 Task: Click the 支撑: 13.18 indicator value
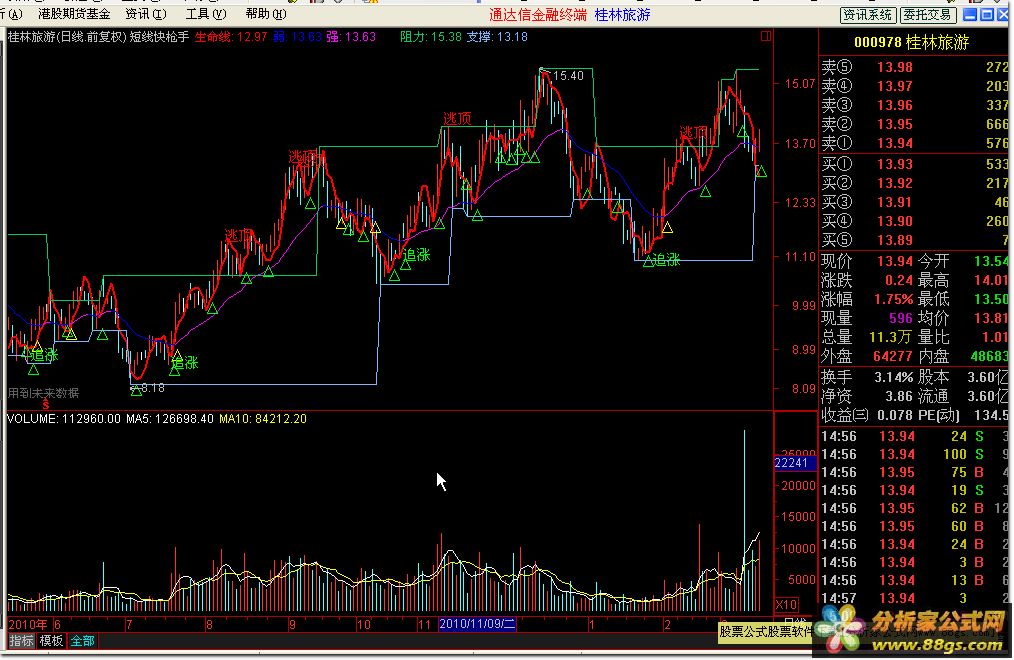tap(497, 37)
